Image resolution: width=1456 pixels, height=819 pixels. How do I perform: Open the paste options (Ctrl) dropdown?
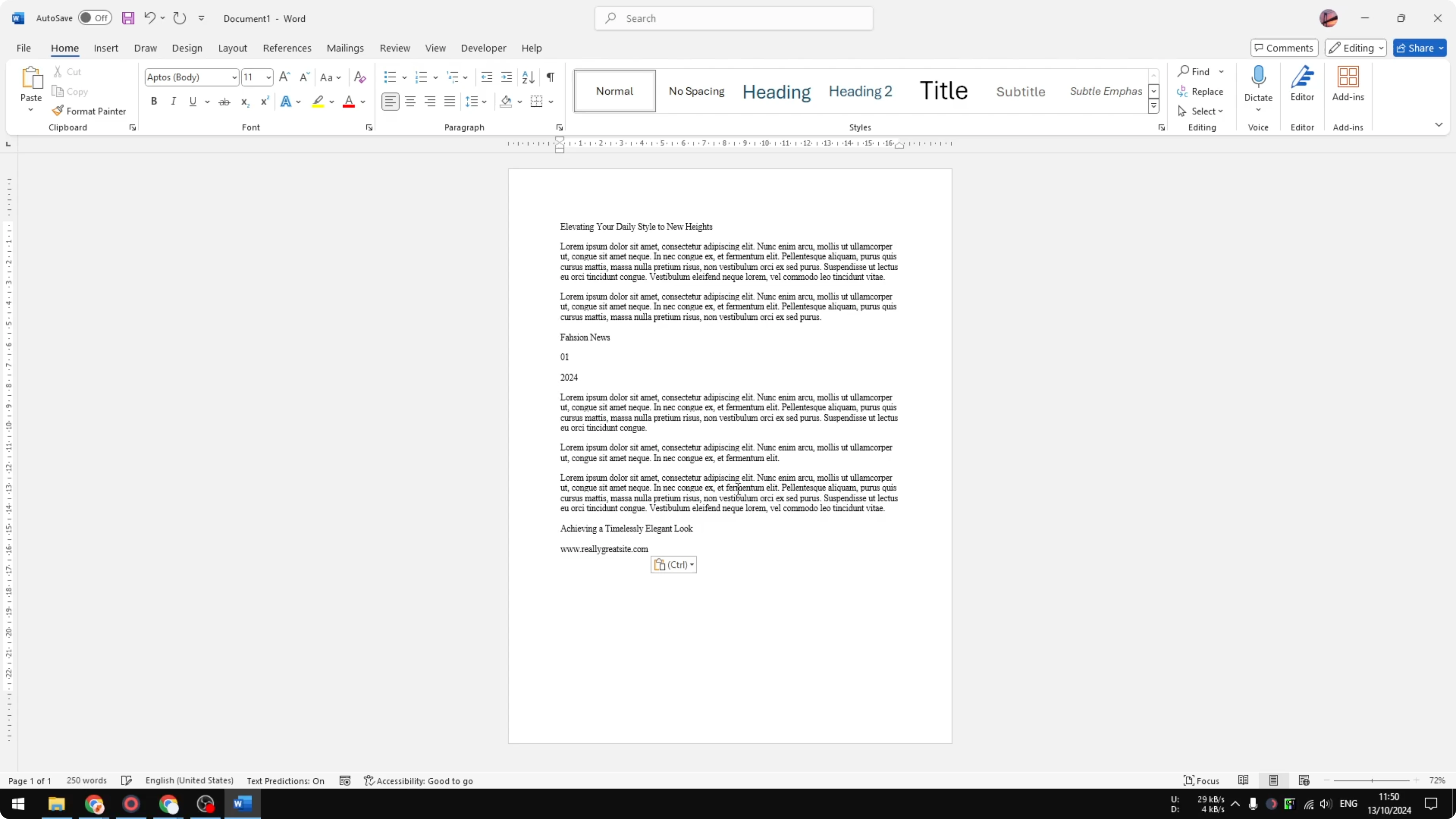point(692,564)
